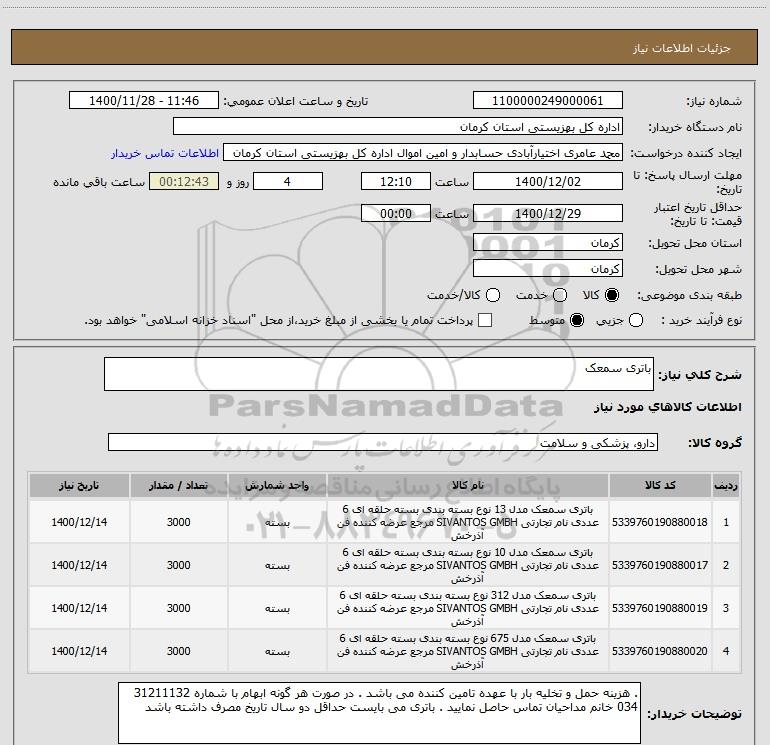Select the کالا radio button

(612, 295)
